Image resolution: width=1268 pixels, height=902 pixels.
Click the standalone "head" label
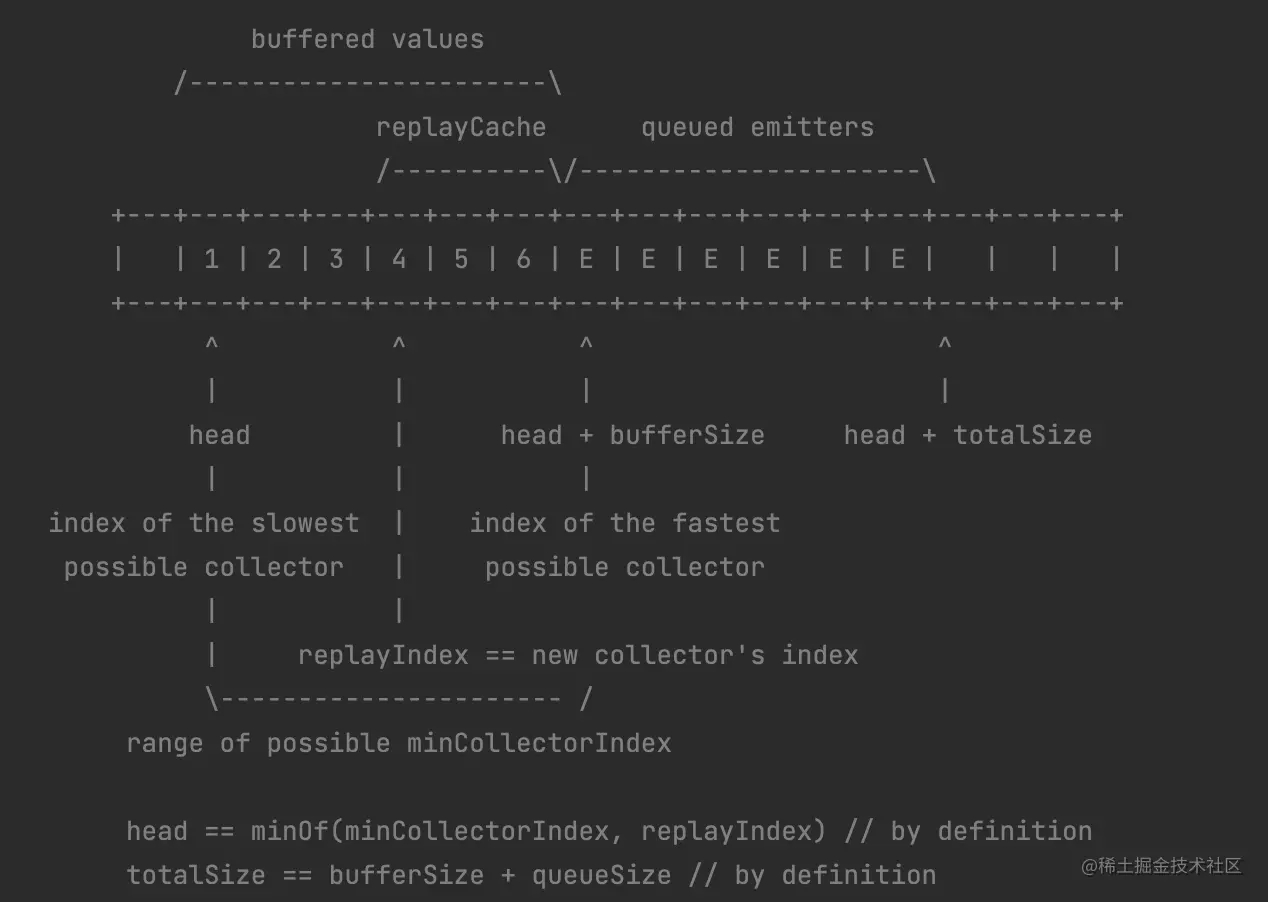pos(219,435)
